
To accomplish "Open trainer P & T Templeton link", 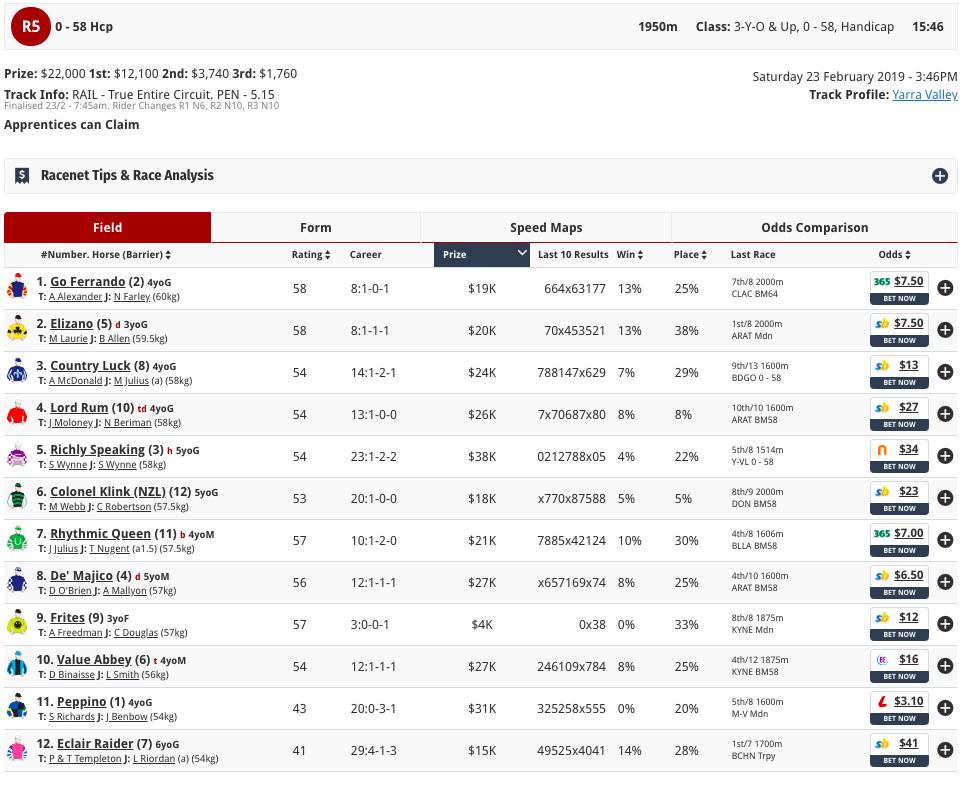I will pyautogui.click(x=86, y=759).
